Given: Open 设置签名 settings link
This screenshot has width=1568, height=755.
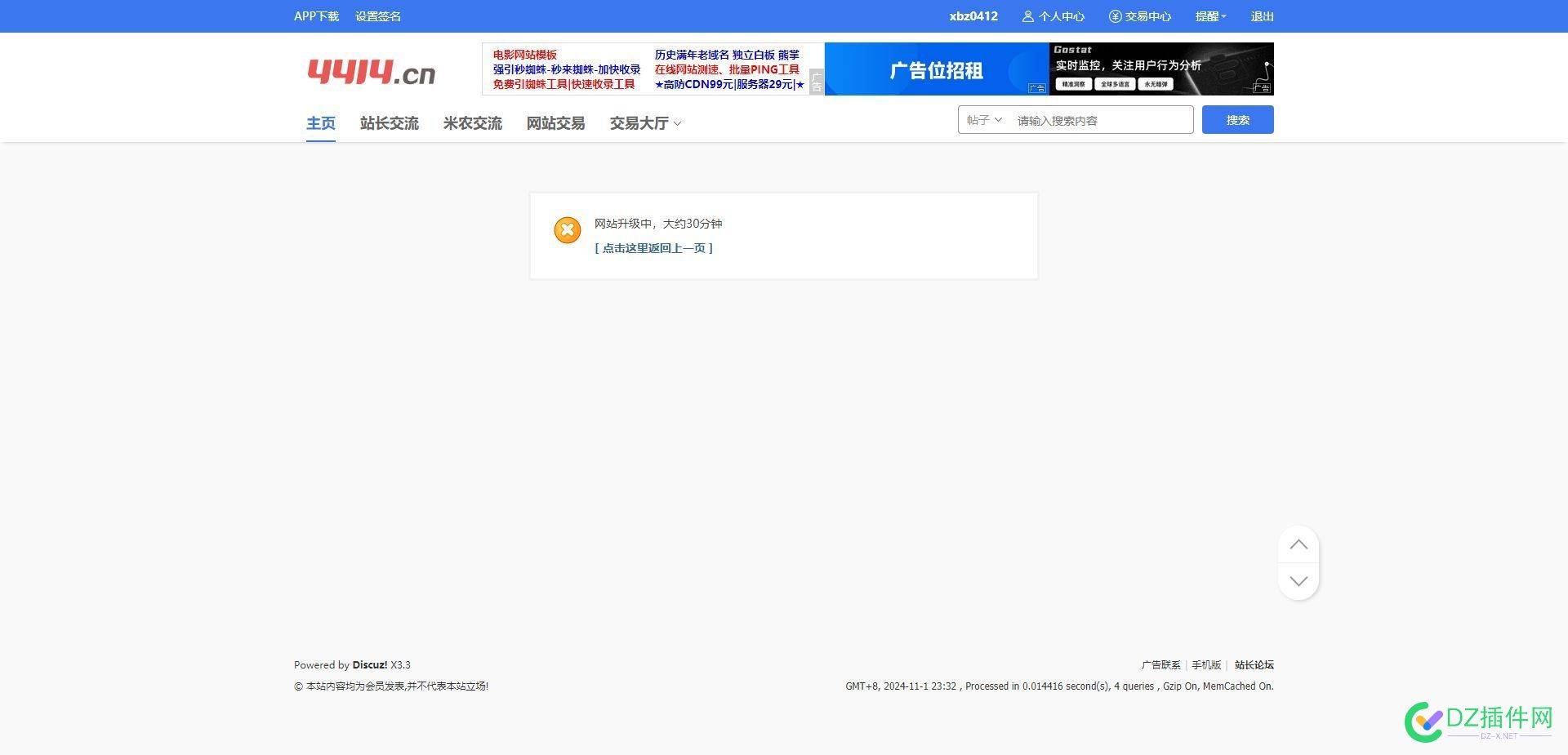Looking at the screenshot, I should (x=378, y=16).
